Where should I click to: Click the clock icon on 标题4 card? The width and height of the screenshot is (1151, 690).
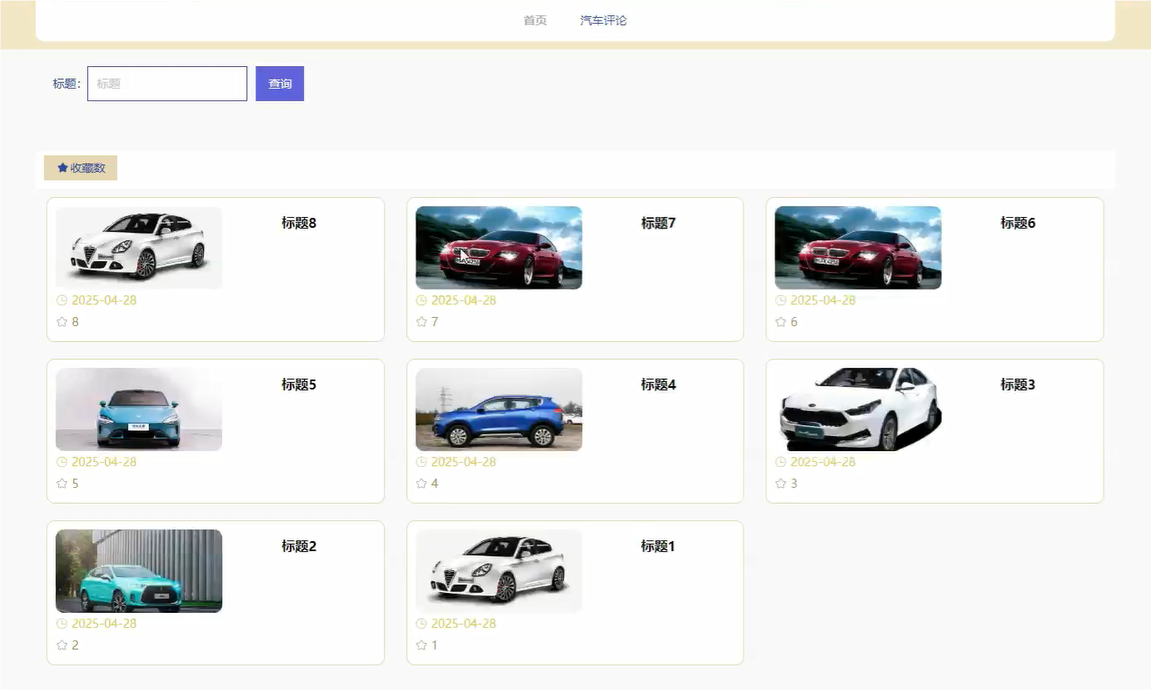421,462
